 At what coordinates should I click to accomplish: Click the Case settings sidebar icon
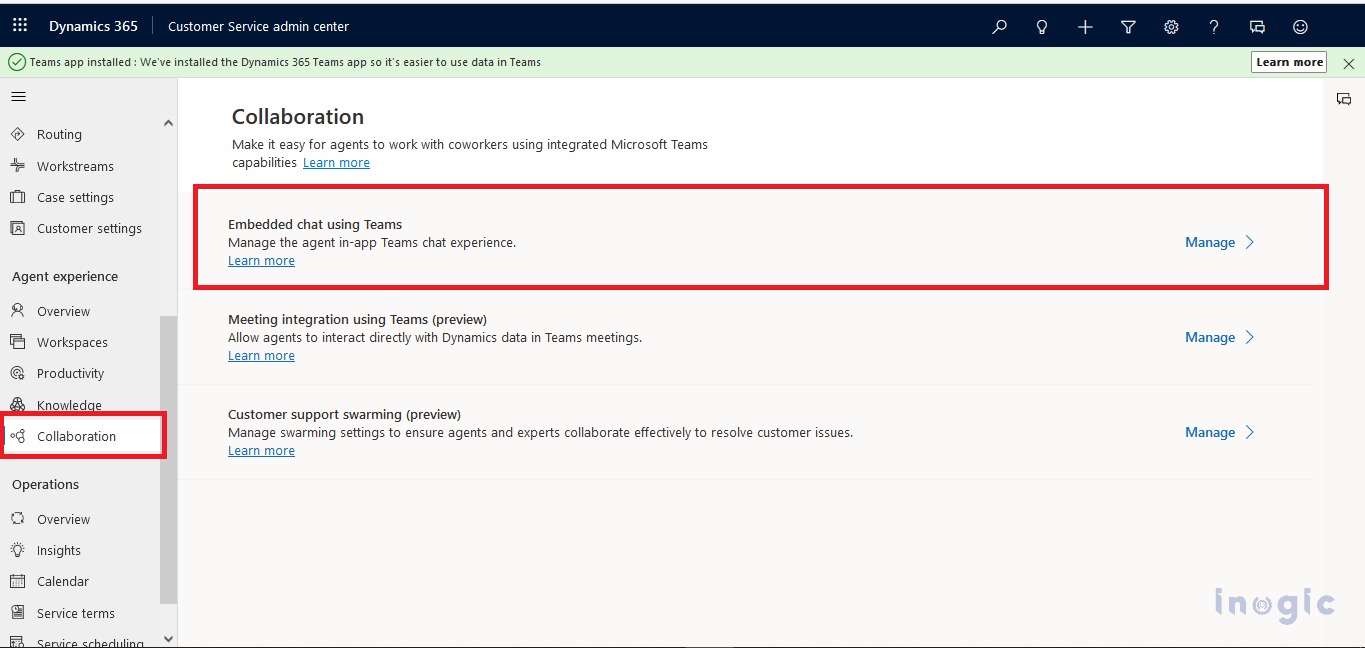(x=17, y=197)
